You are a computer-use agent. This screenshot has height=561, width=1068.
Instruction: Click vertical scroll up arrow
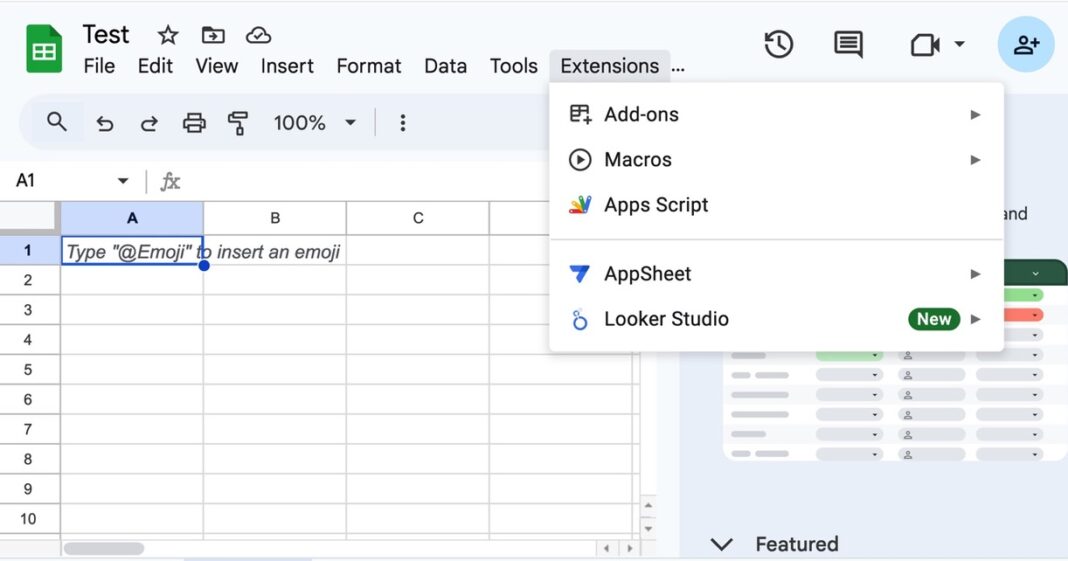coord(648,506)
